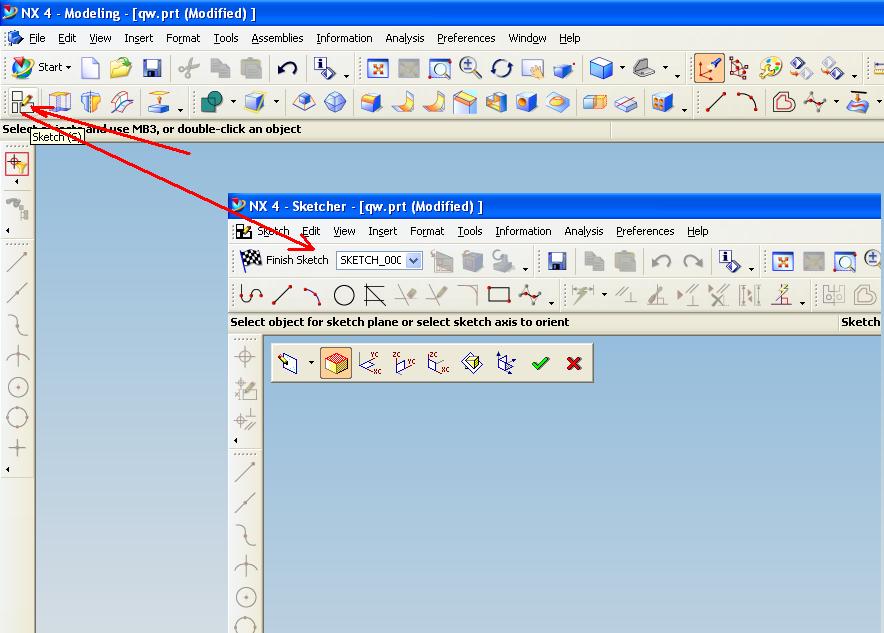Click Finish Sketch button
Screen dimensions: 884x633
click(x=284, y=260)
